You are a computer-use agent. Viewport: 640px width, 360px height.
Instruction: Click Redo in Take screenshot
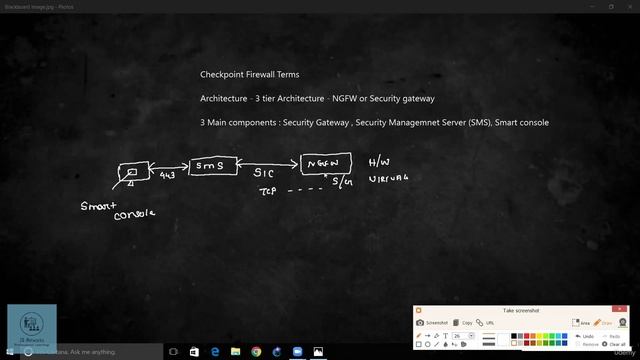tap(611, 336)
